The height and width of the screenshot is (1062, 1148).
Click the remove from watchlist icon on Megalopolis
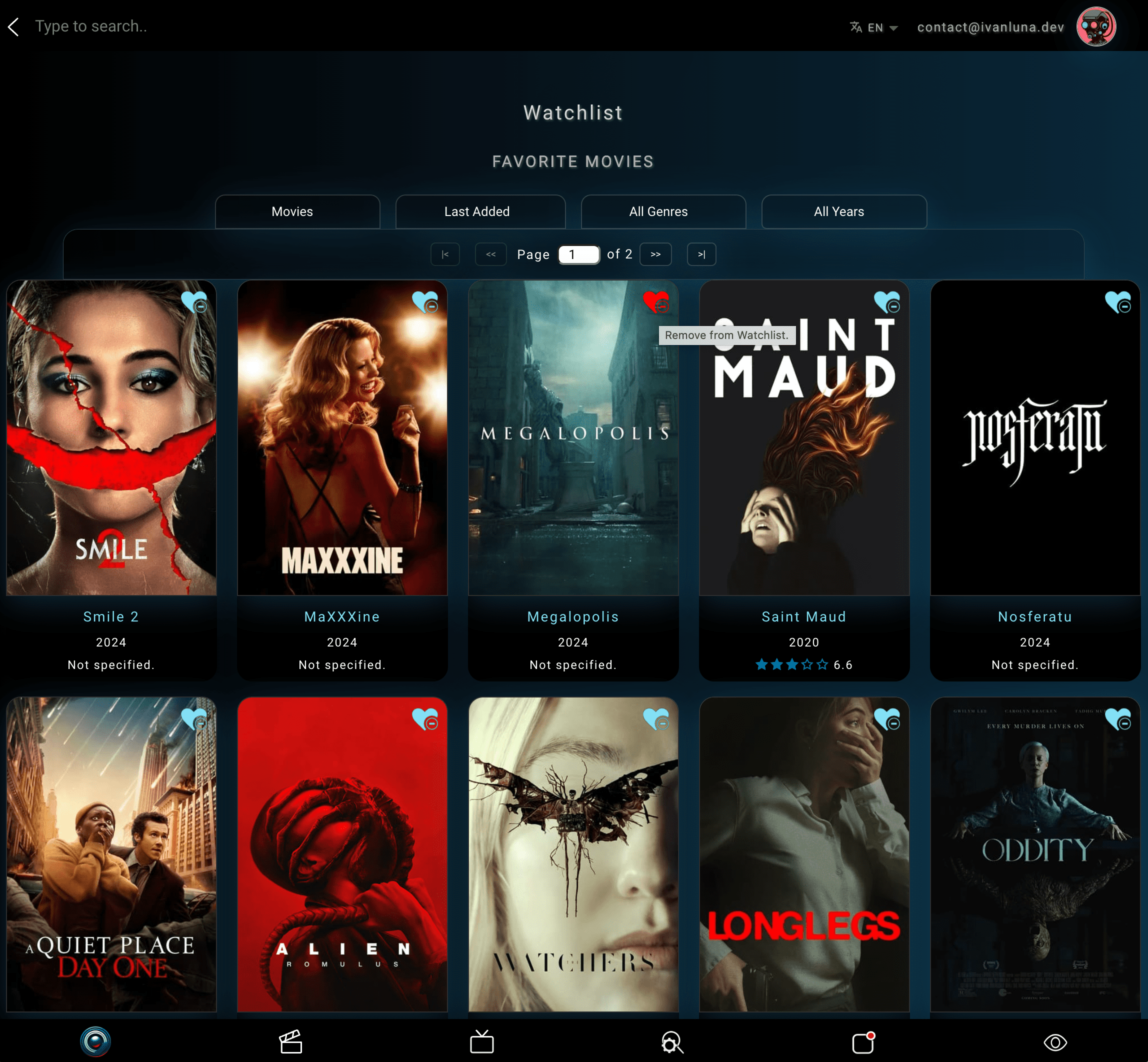656,302
